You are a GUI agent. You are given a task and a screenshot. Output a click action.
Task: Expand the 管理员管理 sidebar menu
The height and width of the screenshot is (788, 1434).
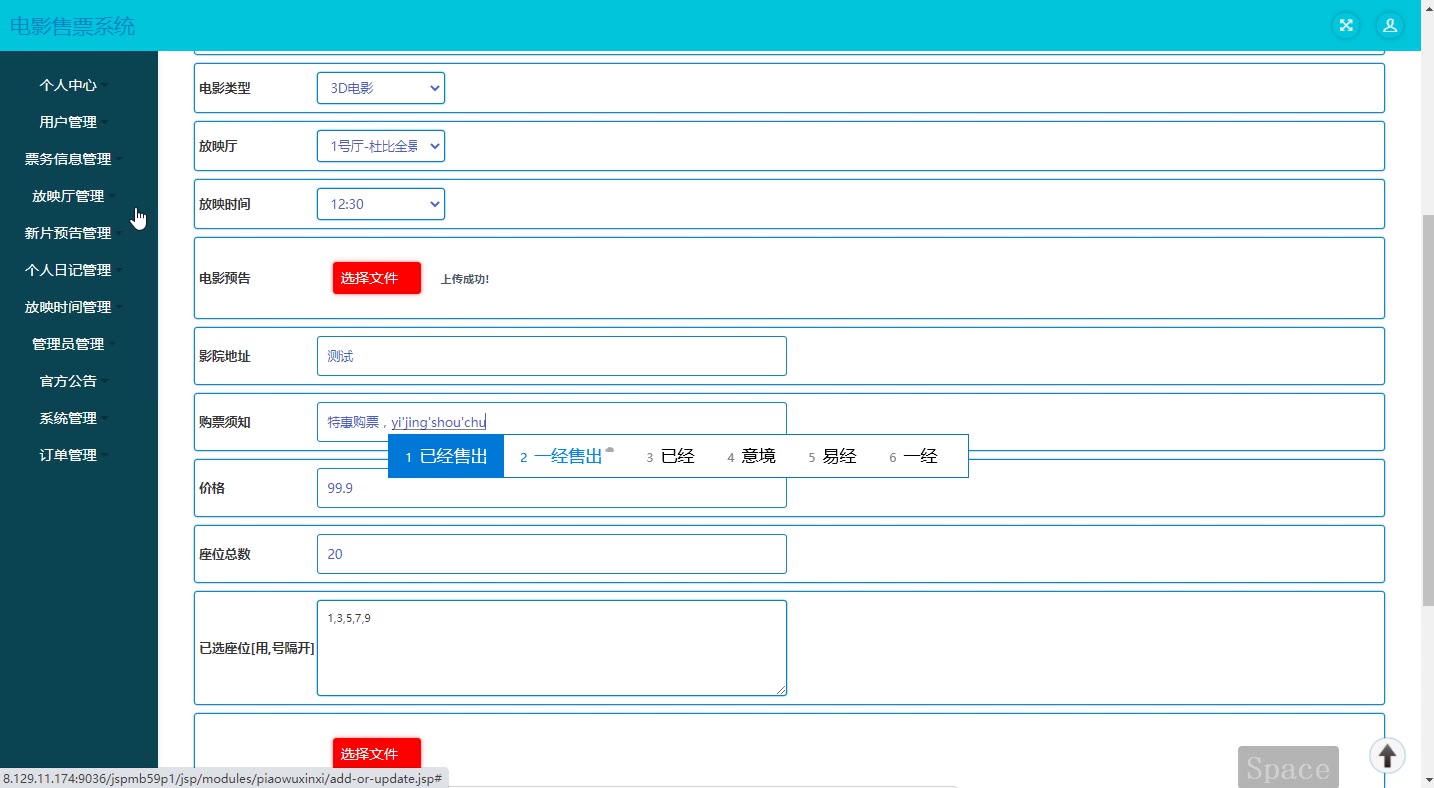[x=74, y=344]
